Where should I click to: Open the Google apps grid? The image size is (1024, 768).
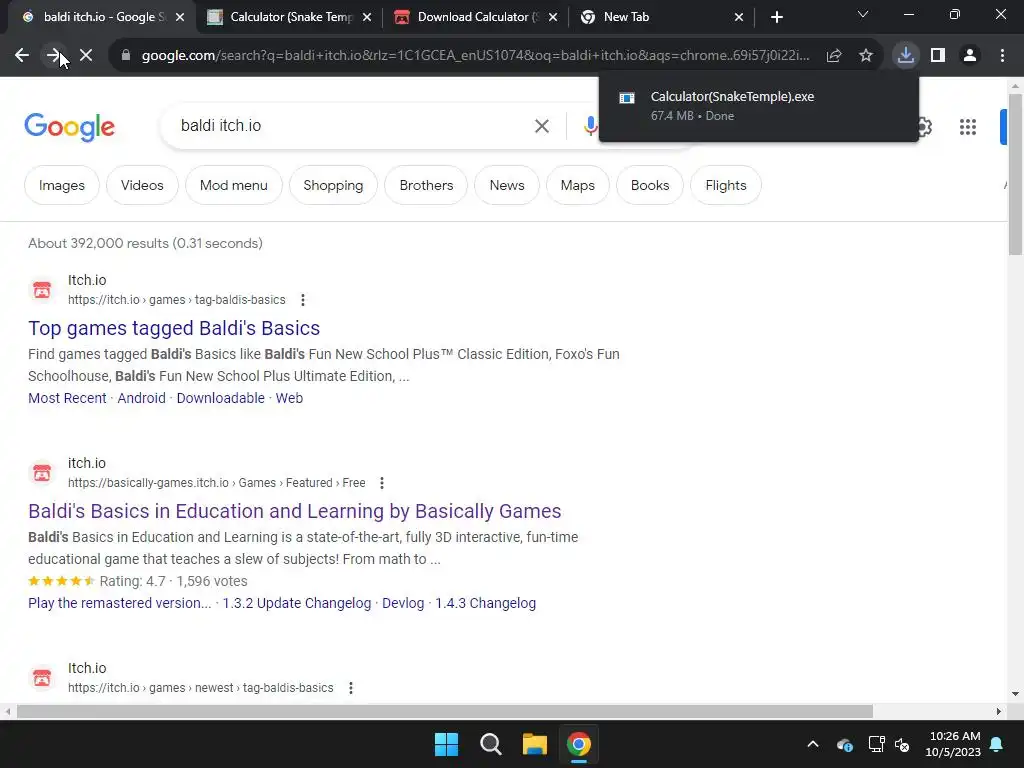click(968, 127)
